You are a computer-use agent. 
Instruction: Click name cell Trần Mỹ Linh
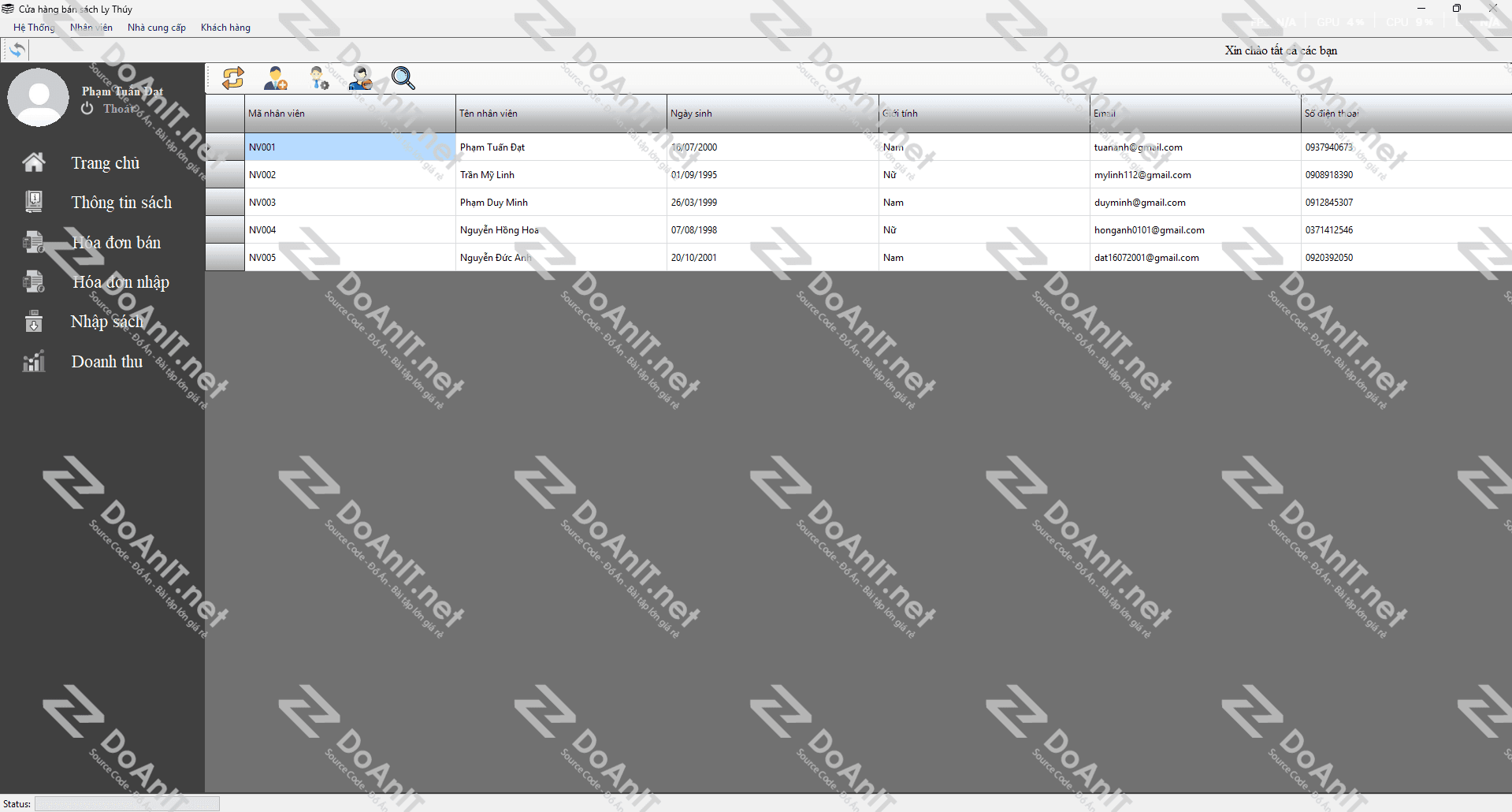561,175
